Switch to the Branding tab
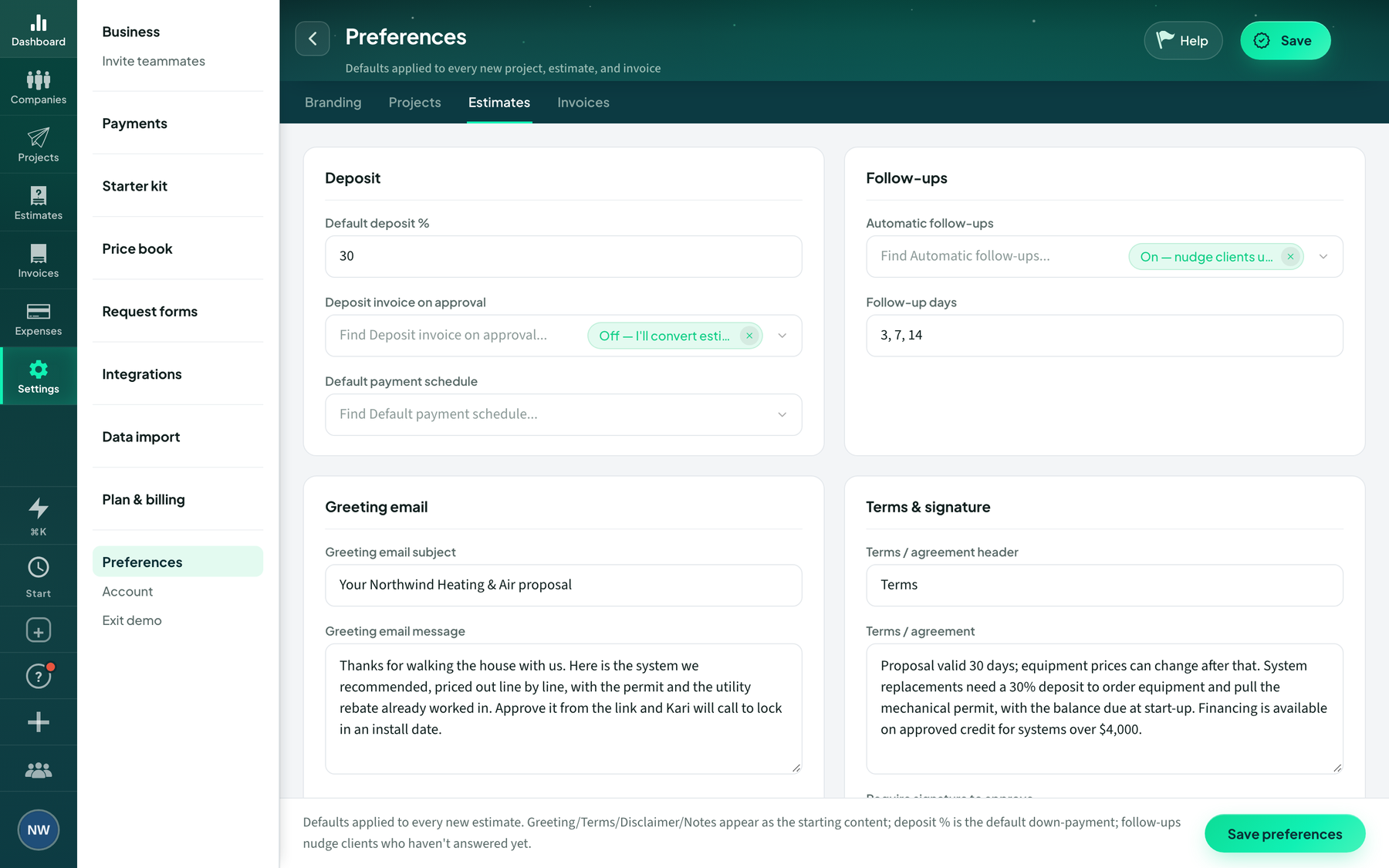Viewport: 1389px width, 868px height. click(x=333, y=103)
